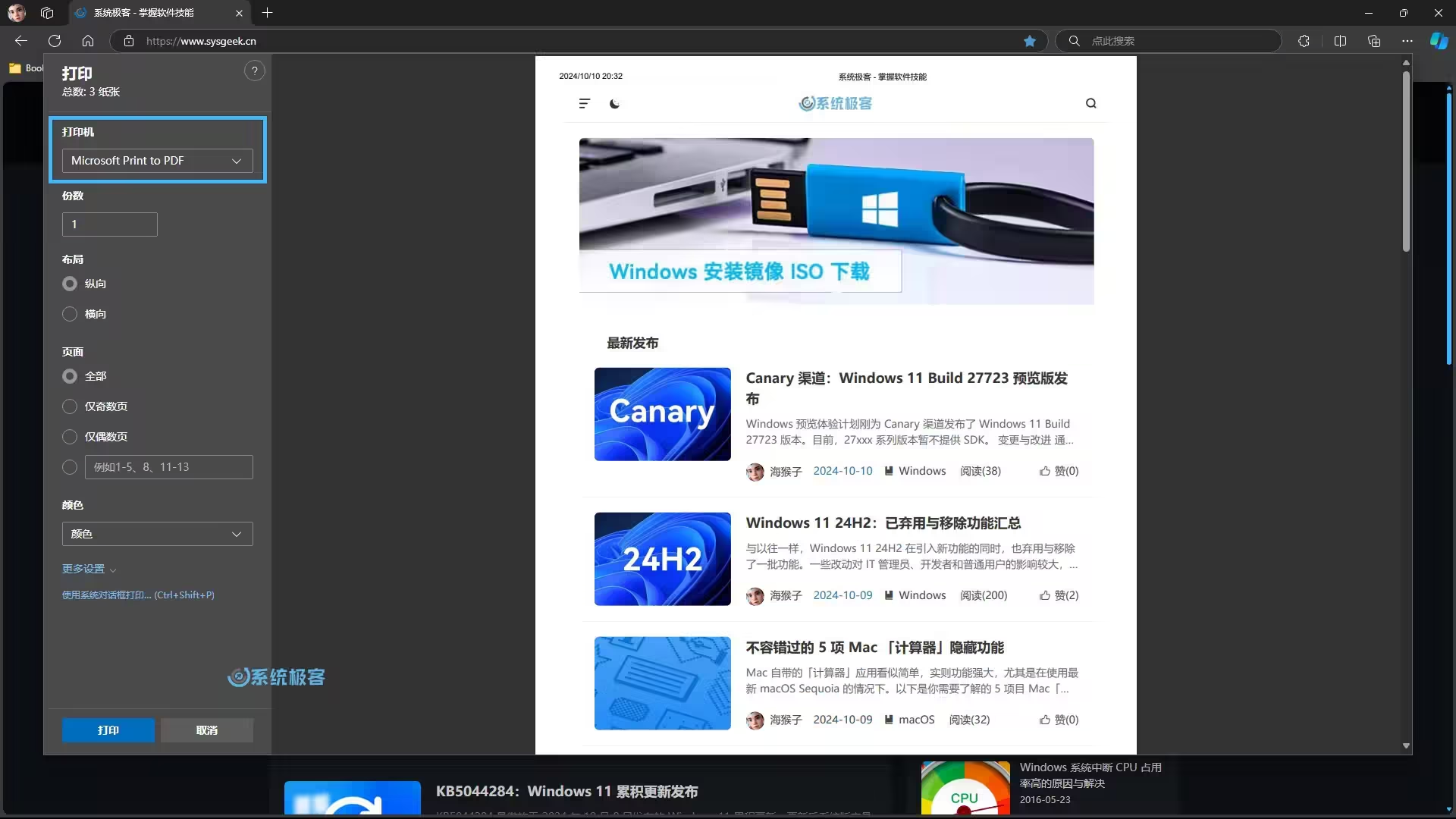Select the 横向 landscape layout option
The width and height of the screenshot is (1456, 819).
coord(70,314)
